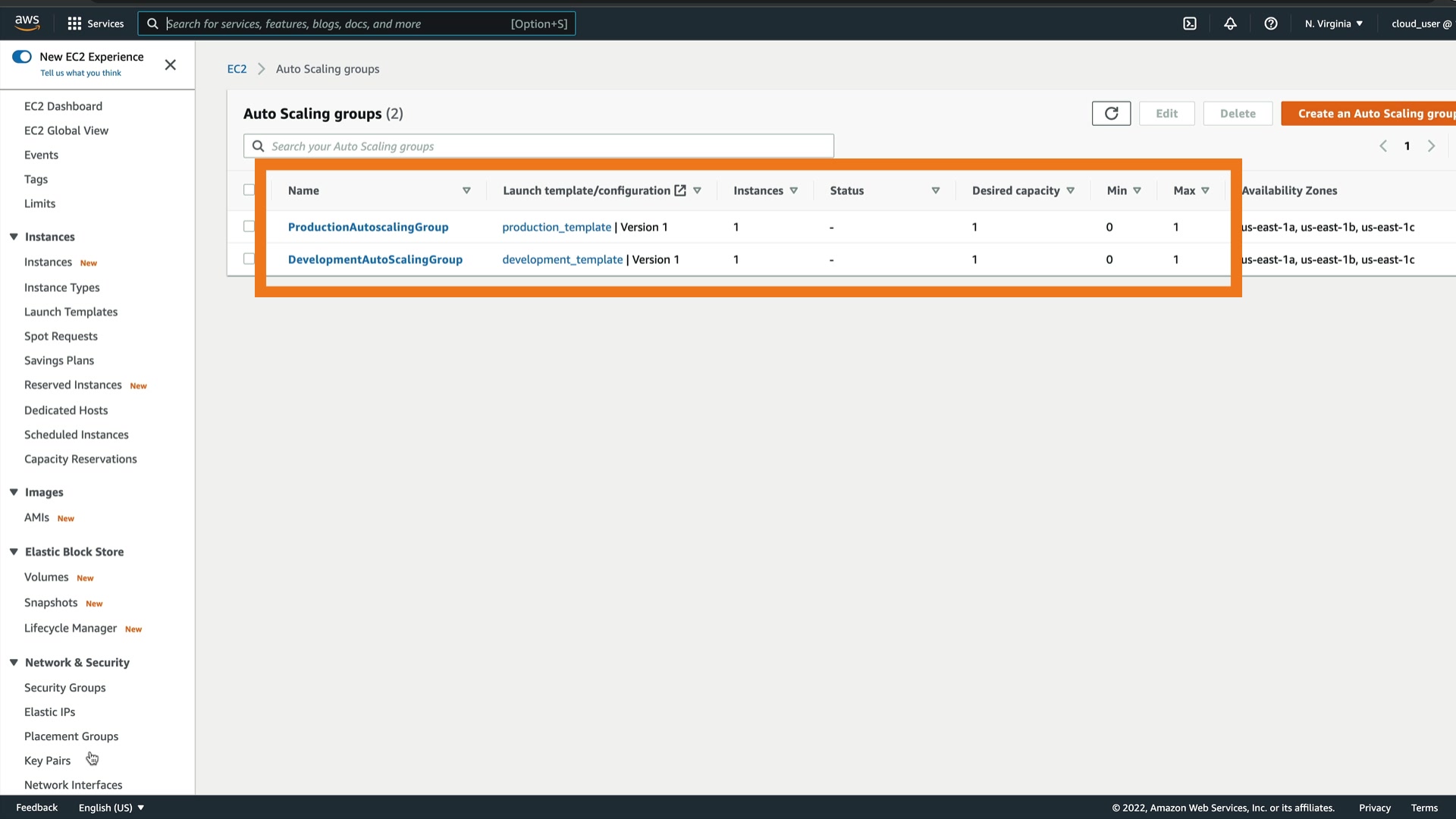Open the production_template link
This screenshot has height=819, width=1456.
557,227
